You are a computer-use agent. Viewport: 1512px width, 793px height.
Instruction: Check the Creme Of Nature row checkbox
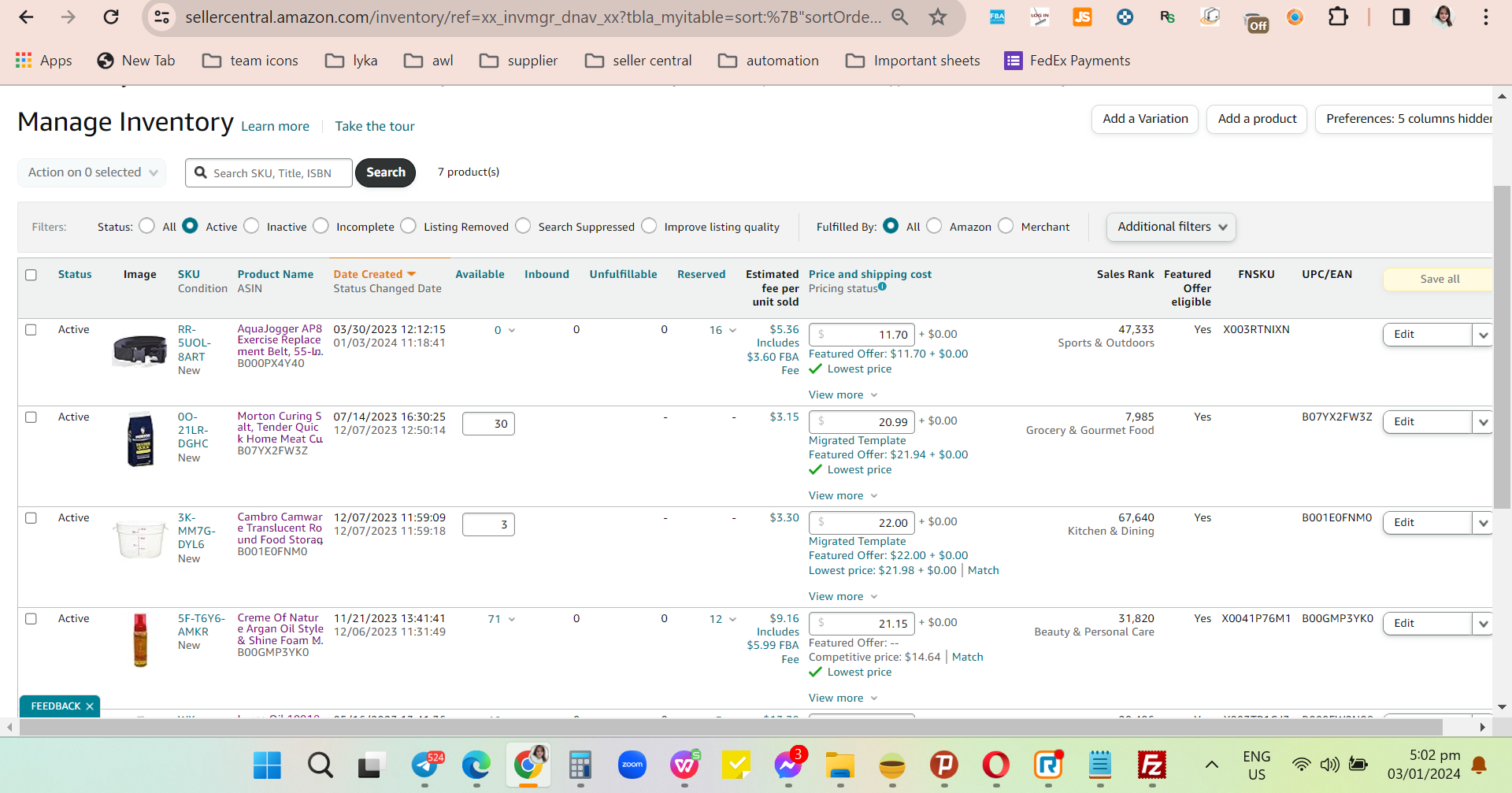pos(31,619)
